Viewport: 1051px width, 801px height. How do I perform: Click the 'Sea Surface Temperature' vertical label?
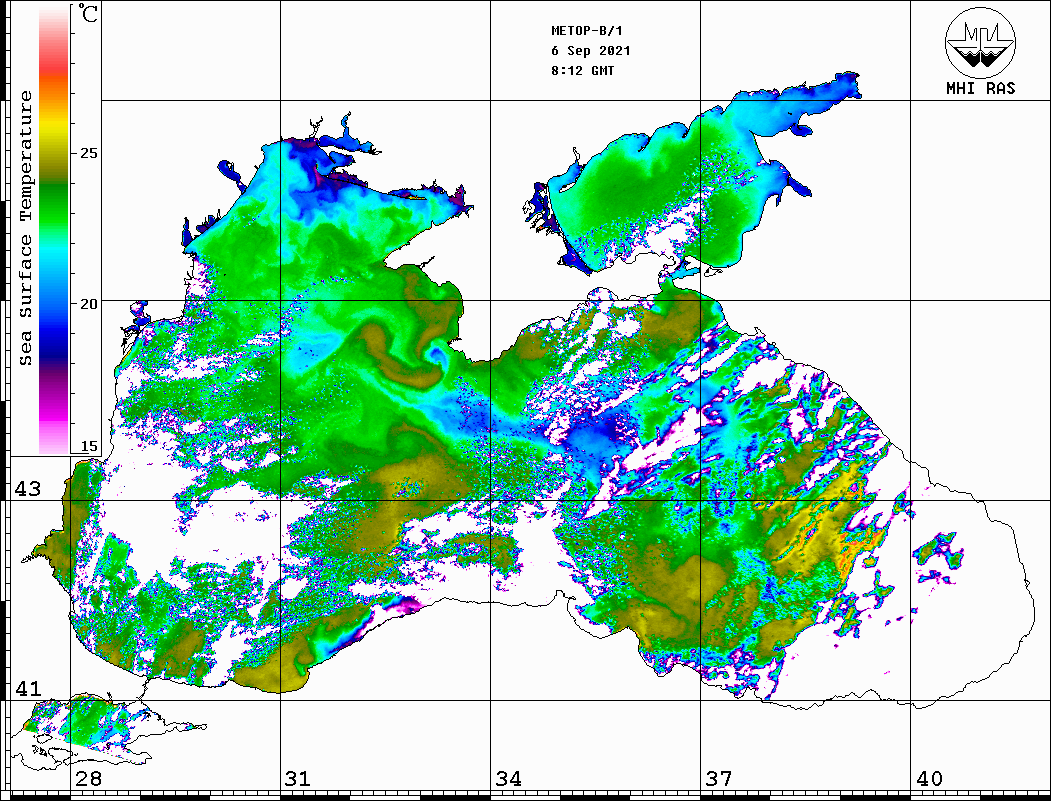(x=25, y=228)
